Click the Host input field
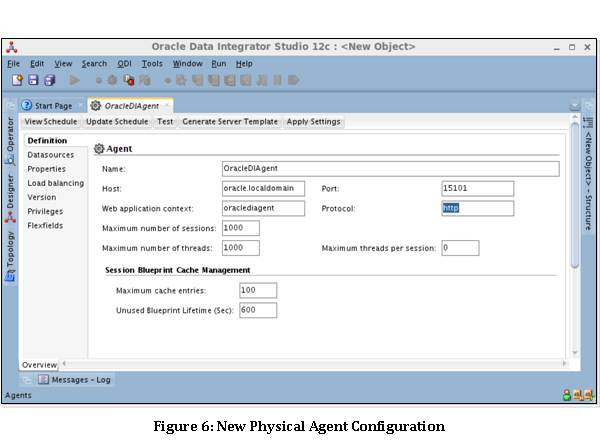Viewport: 600px width, 443px height. coord(263,189)
